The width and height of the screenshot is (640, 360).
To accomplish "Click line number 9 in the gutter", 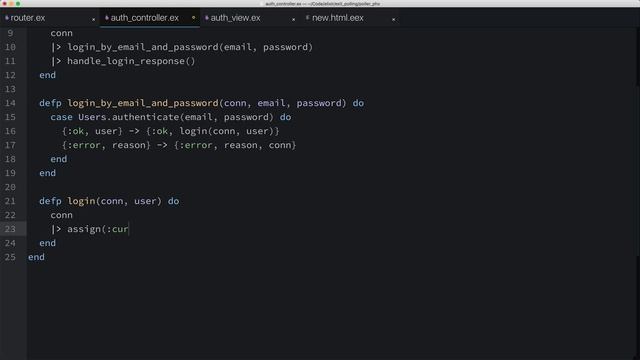I will tap(10, 33).
